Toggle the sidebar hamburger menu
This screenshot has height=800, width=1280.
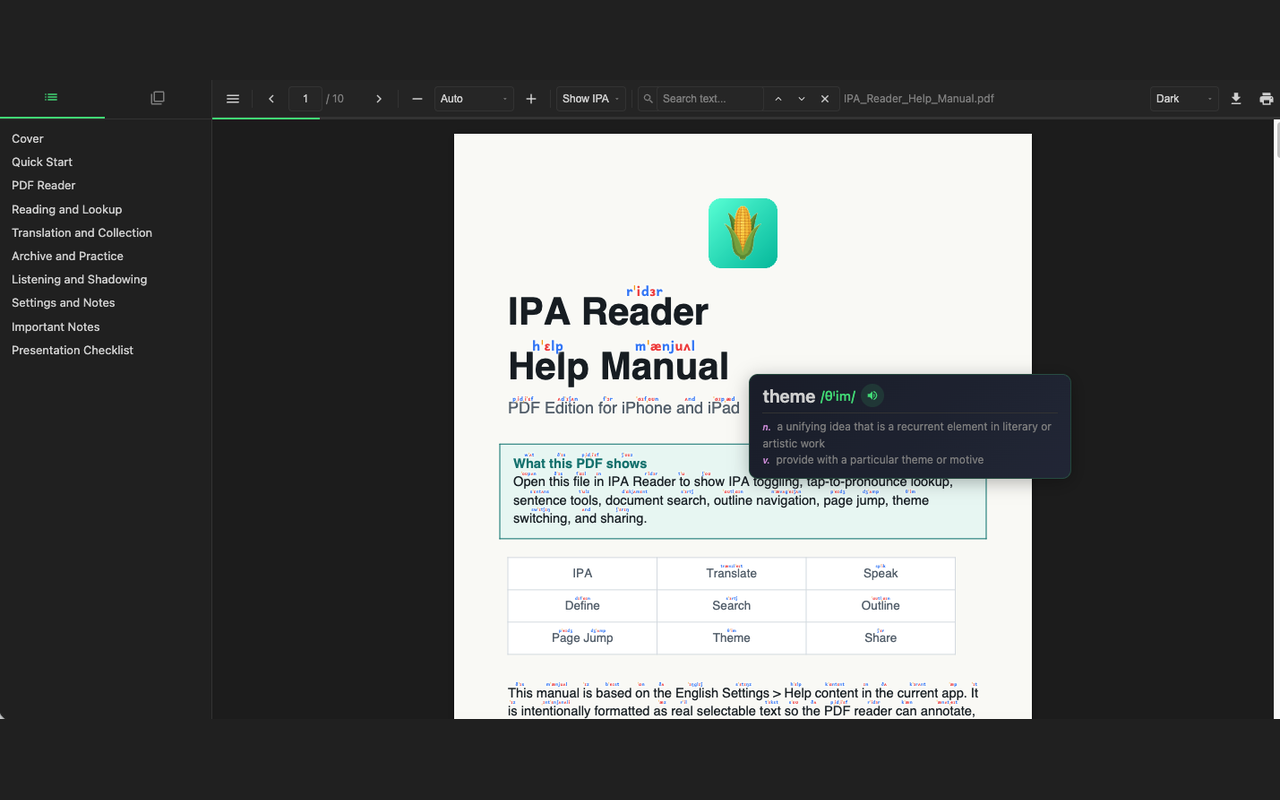233,99
